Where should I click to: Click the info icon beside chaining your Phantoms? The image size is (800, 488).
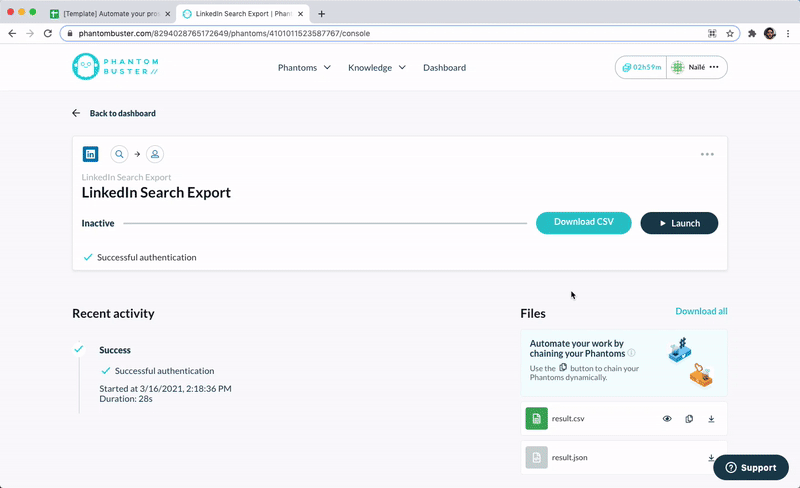[632, 353]
